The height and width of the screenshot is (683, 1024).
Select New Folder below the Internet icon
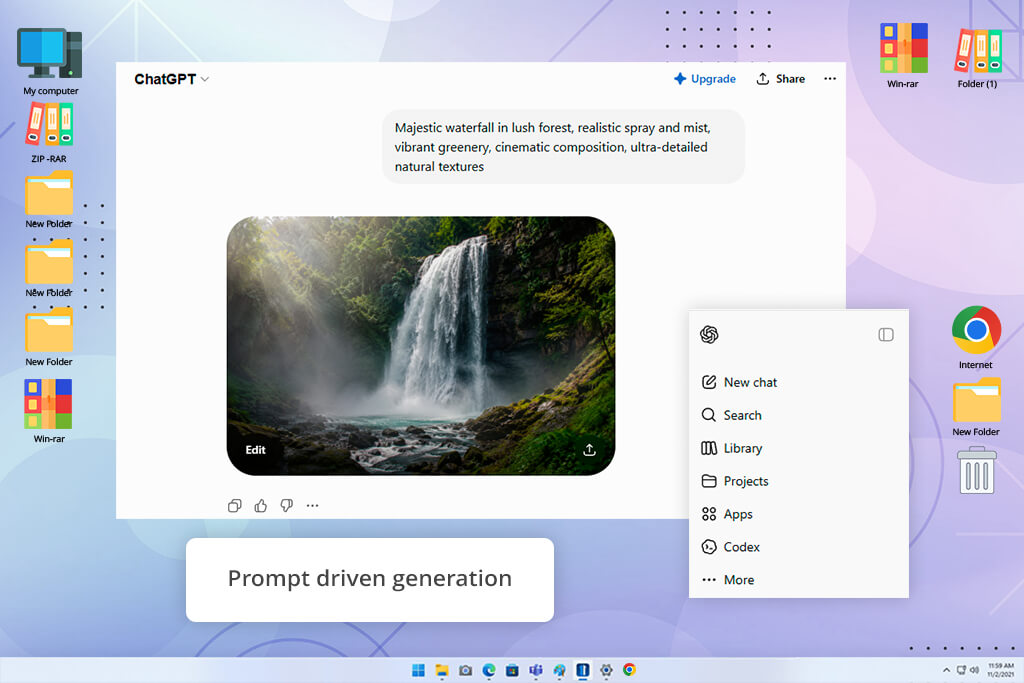point(976,407)
